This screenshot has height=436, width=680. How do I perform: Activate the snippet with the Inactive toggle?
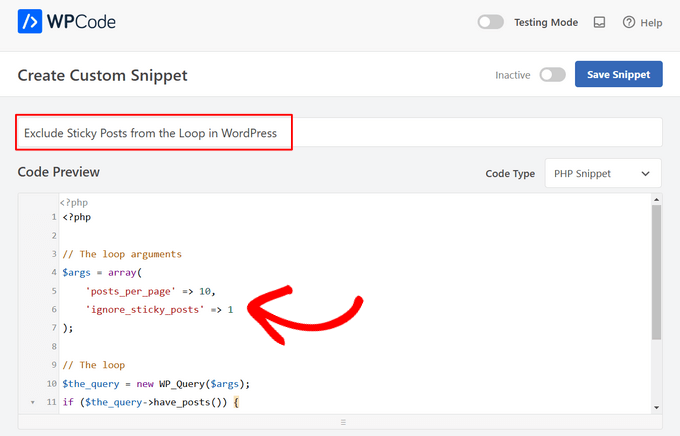pos(552,75)
